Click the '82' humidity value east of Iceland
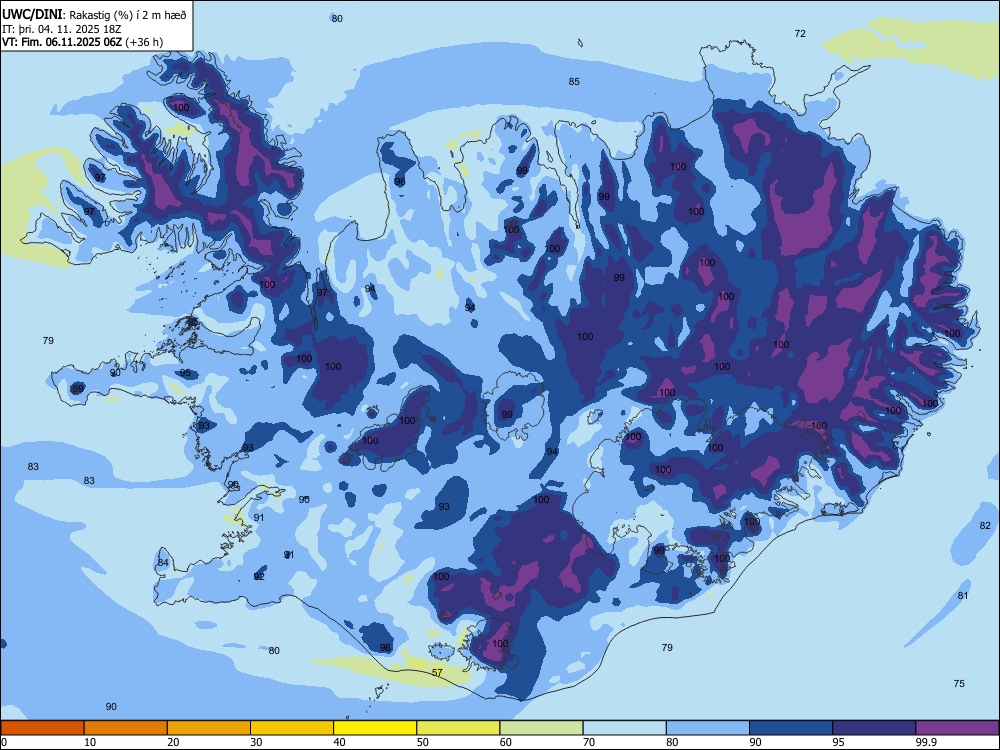 coord(985,526)
